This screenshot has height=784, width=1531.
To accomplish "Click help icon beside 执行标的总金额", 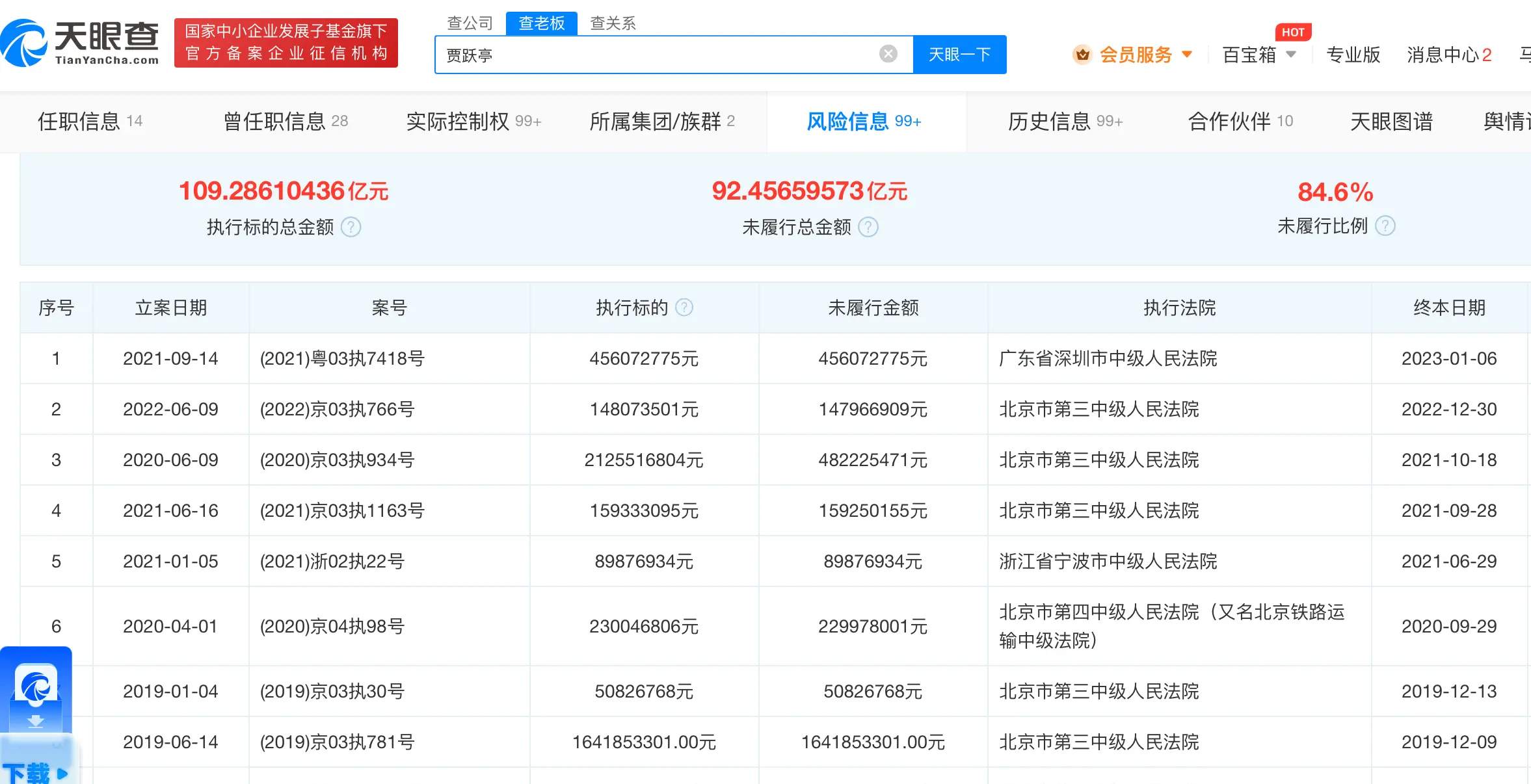I will click(351, 227).
